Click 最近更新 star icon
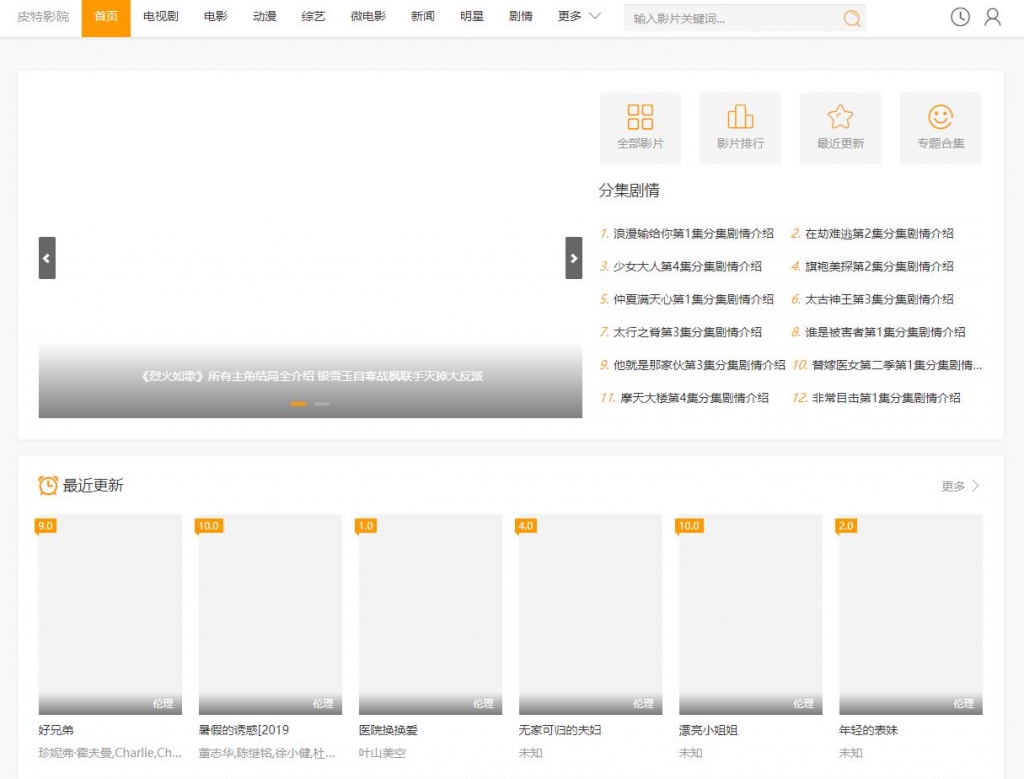 tap(840, 117)
